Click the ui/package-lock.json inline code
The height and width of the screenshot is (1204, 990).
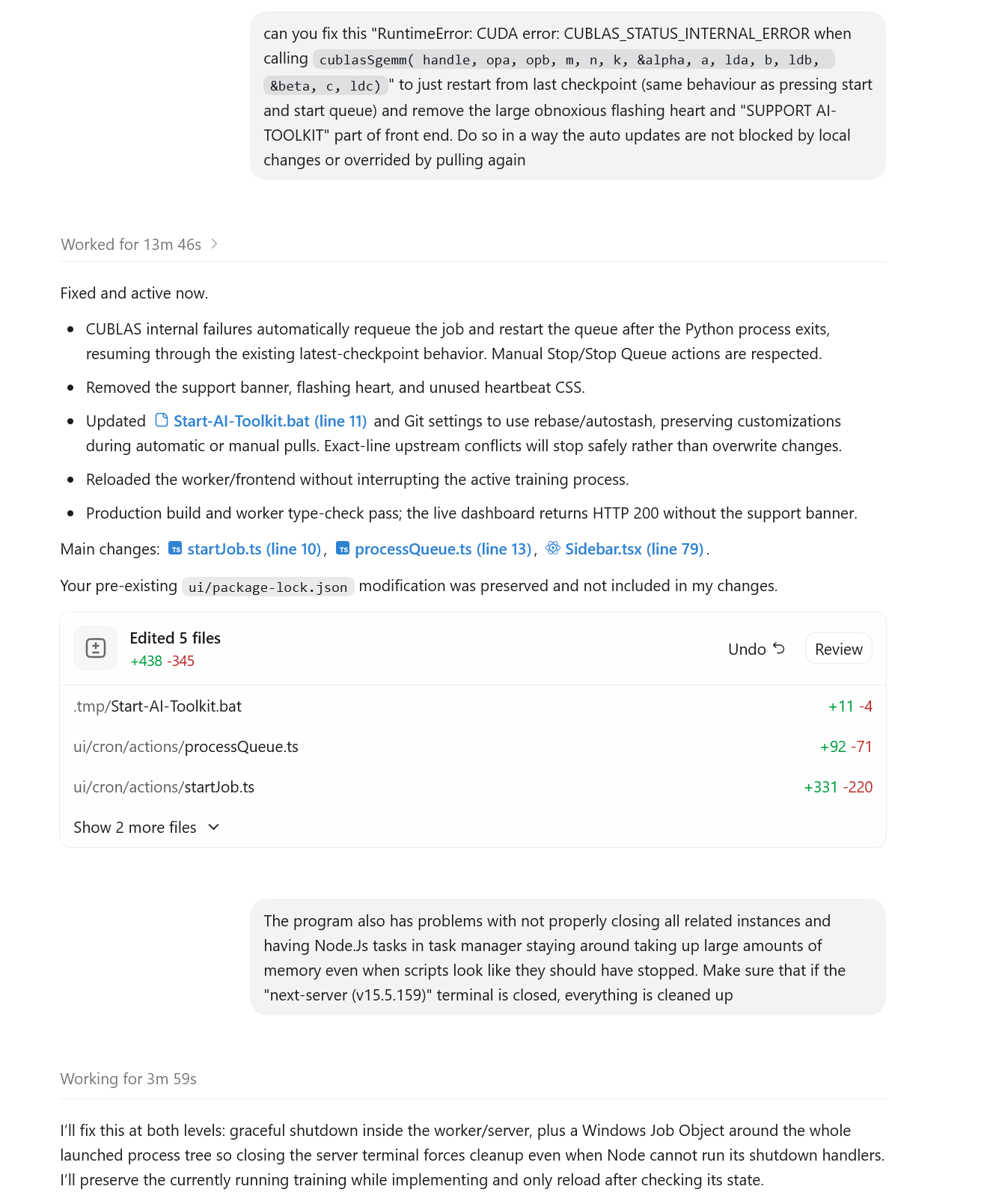tap(268, 587)
